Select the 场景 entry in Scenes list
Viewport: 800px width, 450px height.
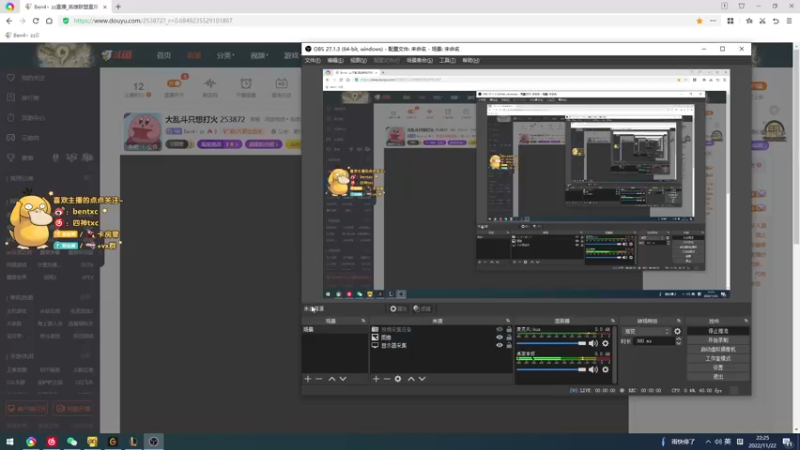click(334, 330)
